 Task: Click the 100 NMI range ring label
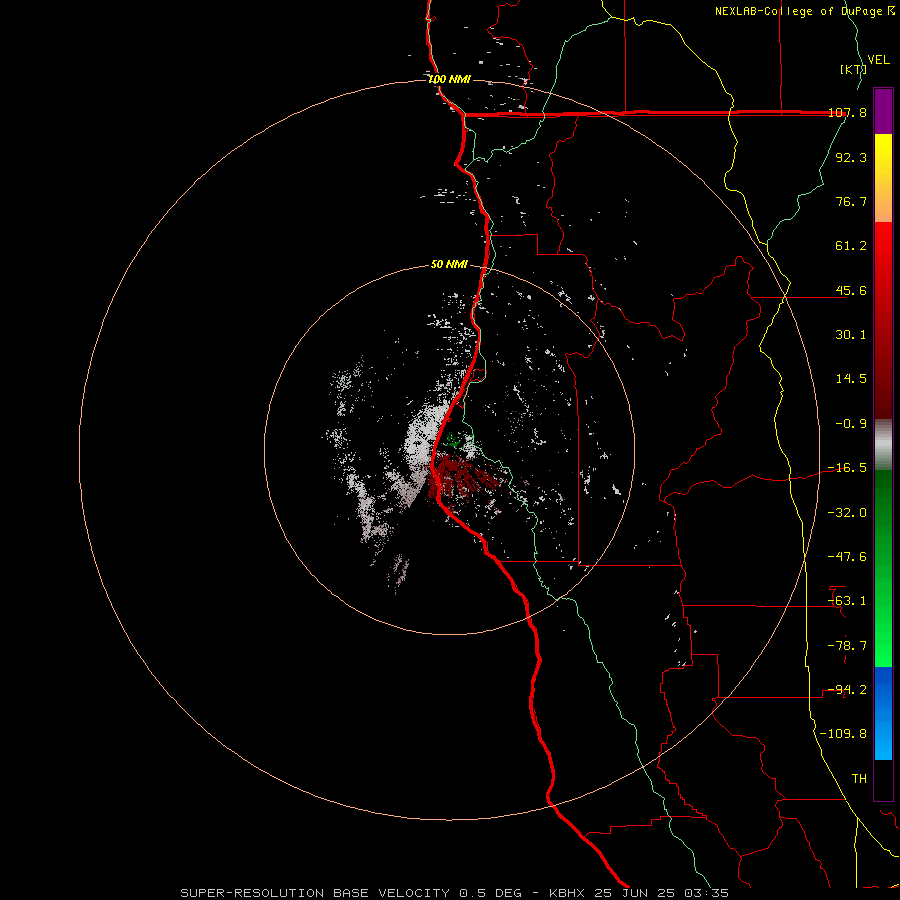click(449, 79)
